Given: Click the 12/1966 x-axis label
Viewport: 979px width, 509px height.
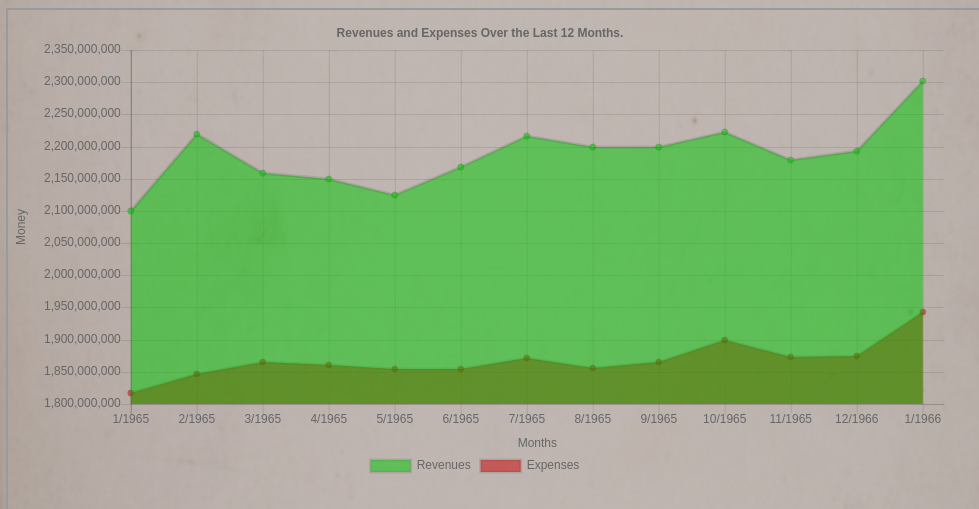Looking at the screenshot, I should 856,419.
